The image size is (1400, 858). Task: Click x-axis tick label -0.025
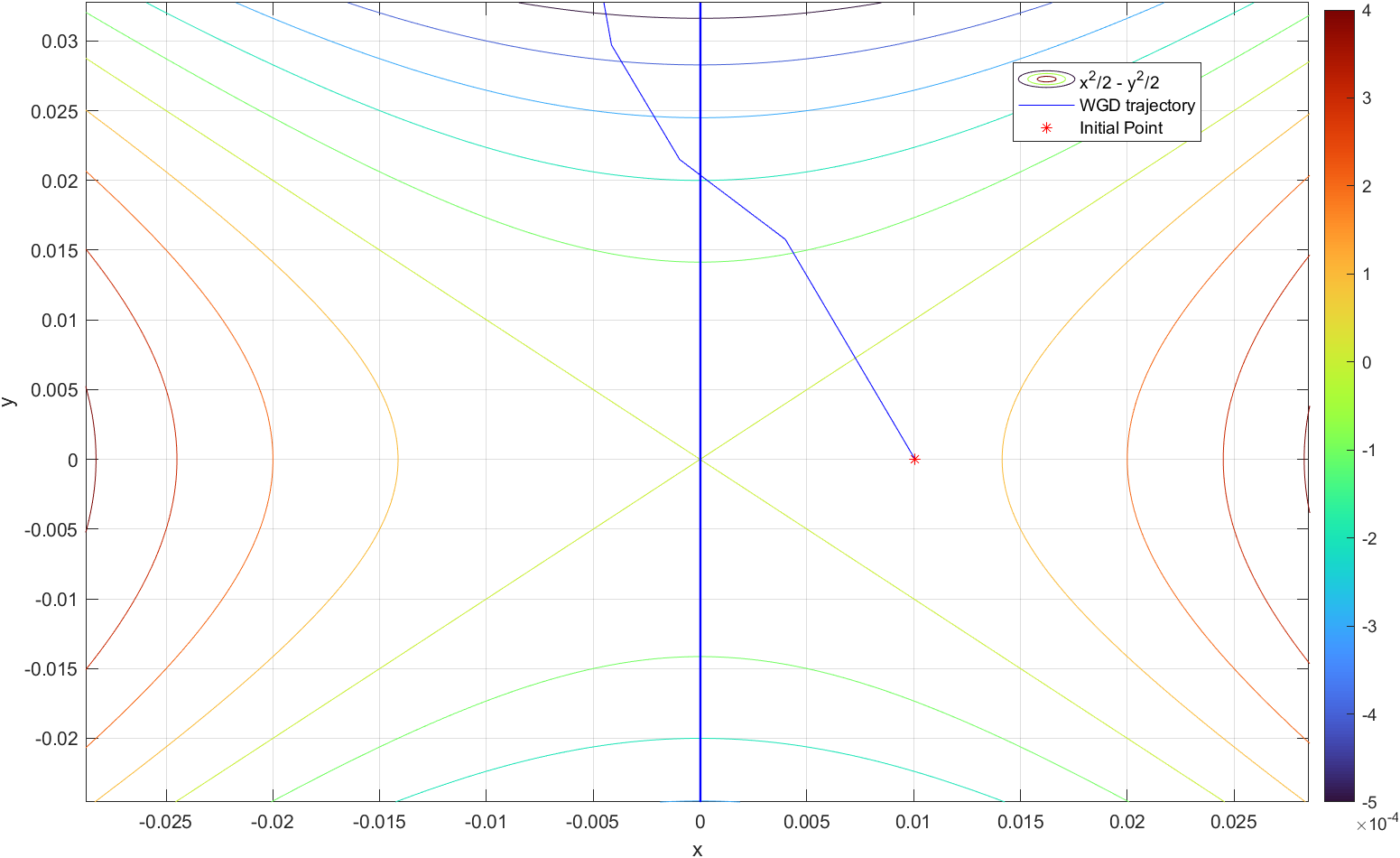tap(166, 822)
